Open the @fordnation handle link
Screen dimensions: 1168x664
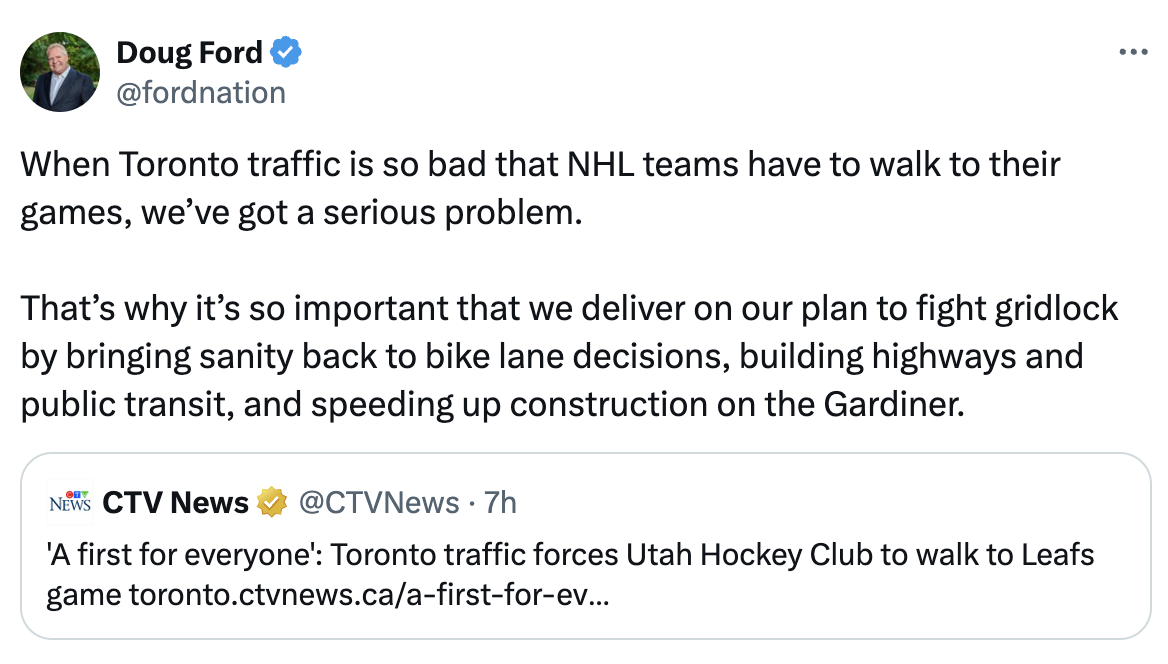click(x=201, y=93)
